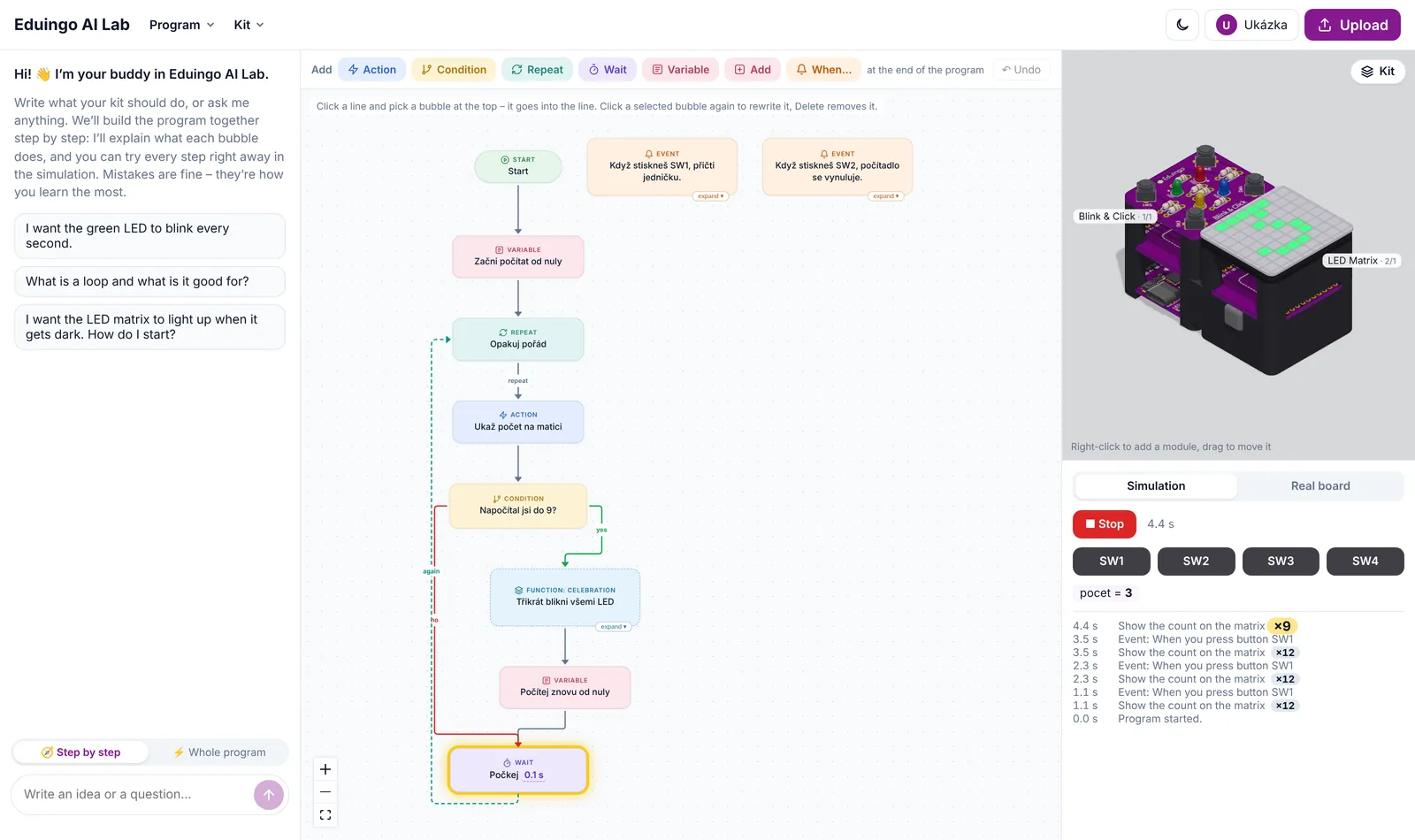Click the idea or question input field

(x=133, y=794)
